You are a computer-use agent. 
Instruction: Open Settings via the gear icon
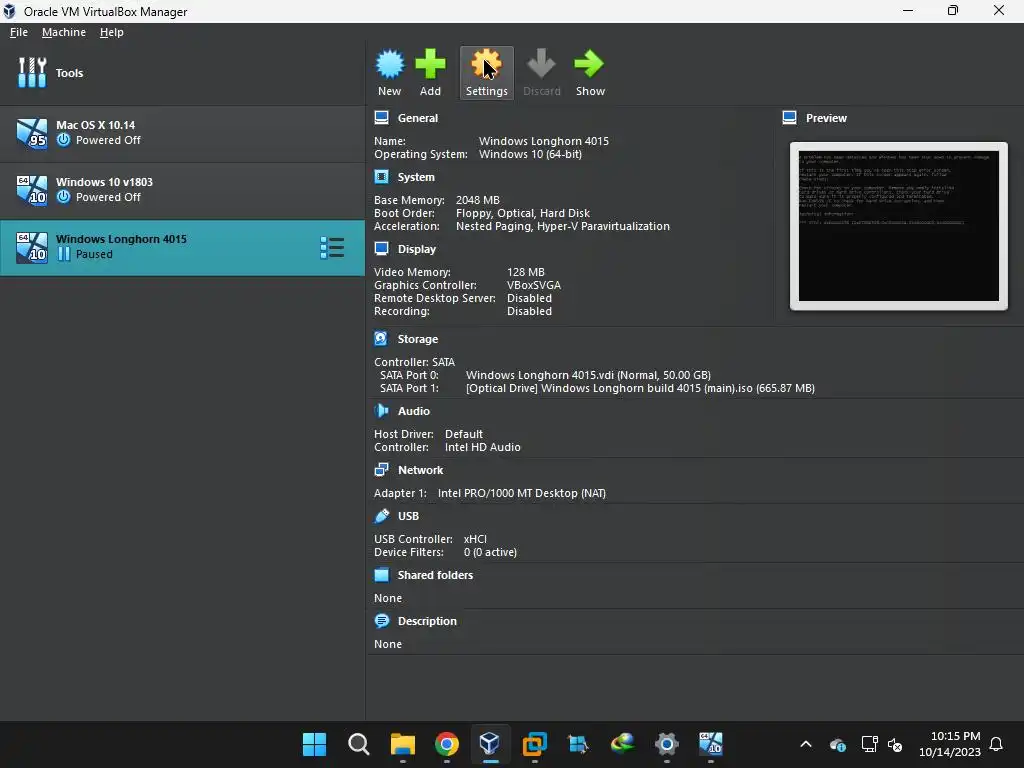tap(487, 65)
